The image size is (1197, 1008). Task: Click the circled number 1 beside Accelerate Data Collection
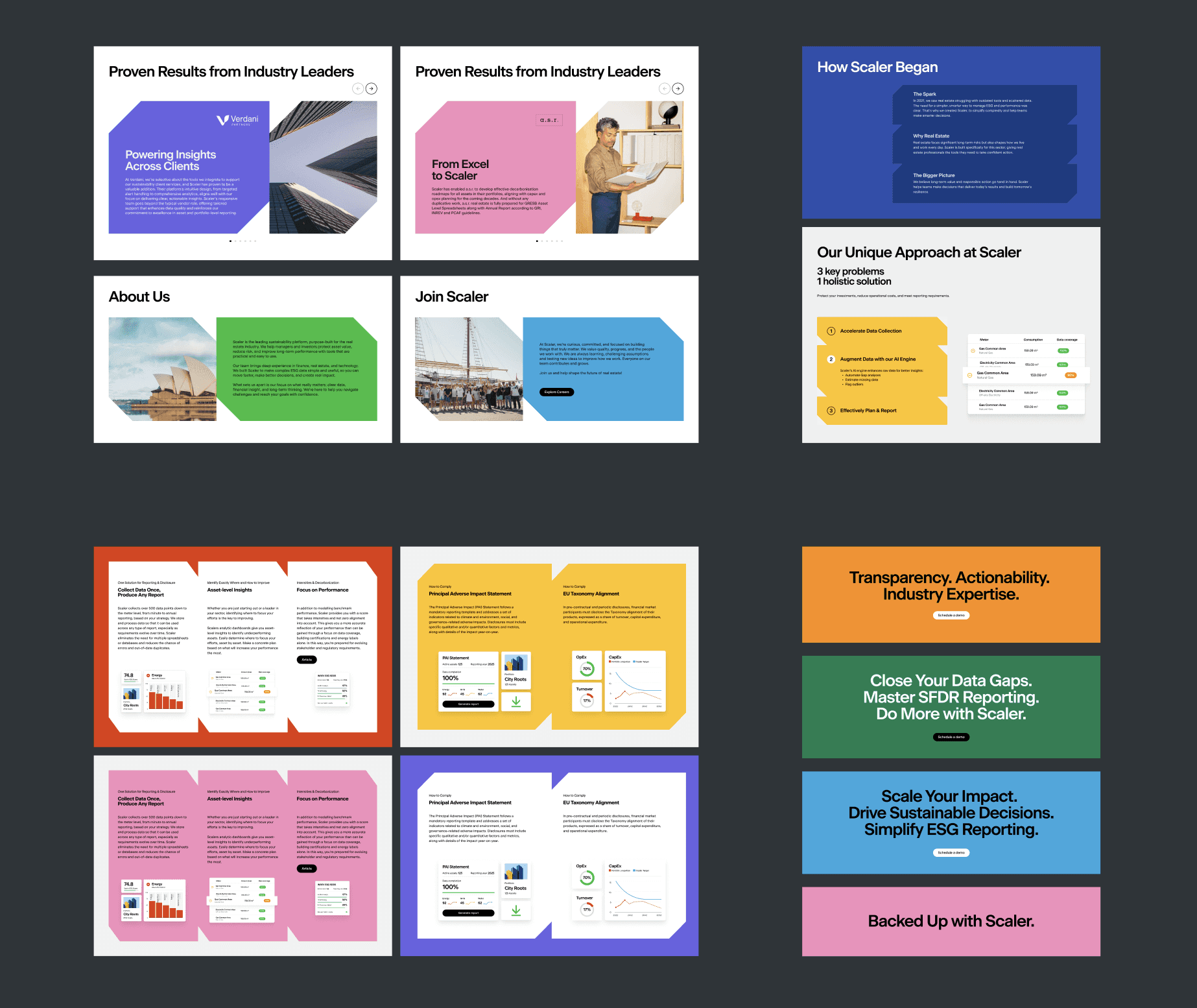(x=831, y=331)
